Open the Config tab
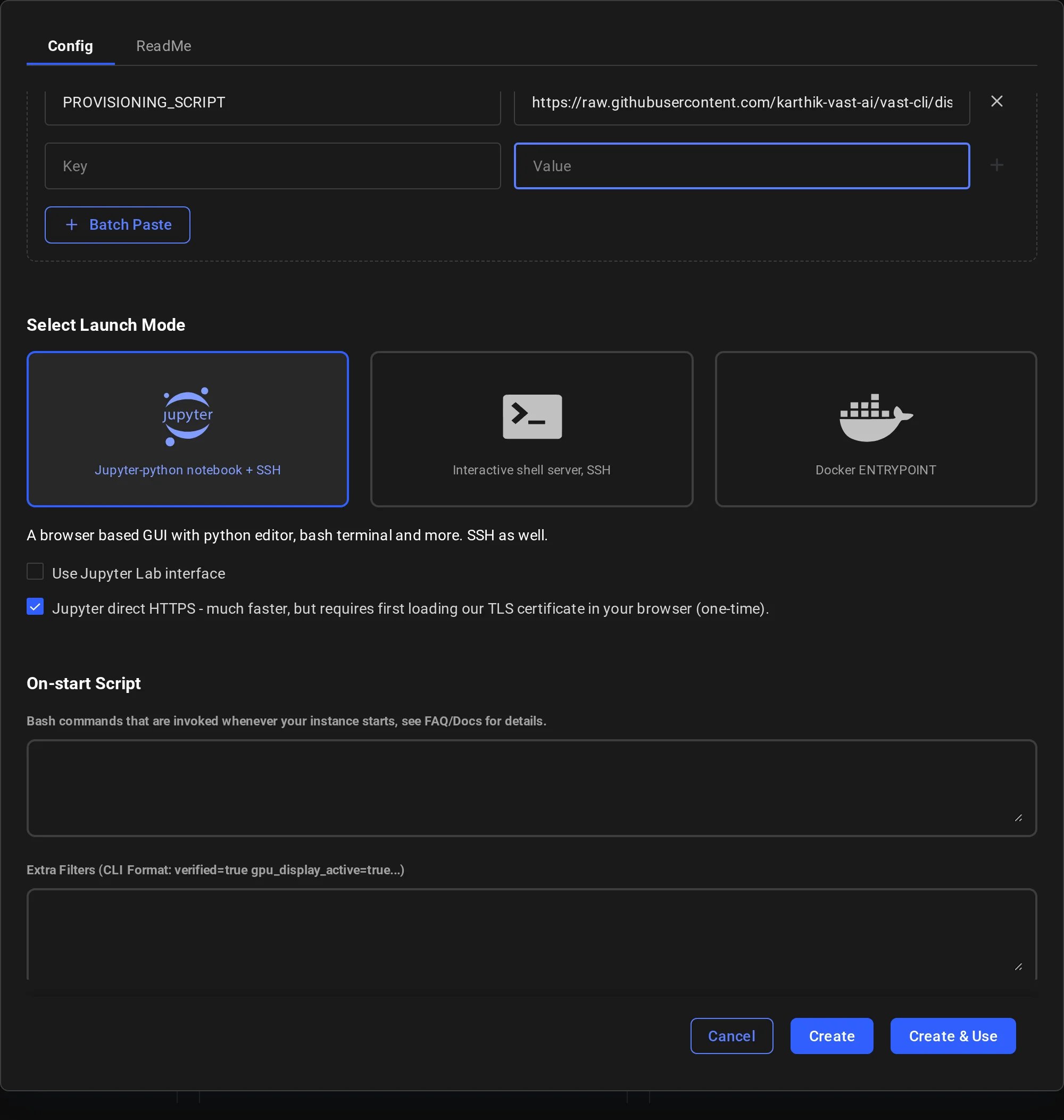1064x1120 pixels. (70, 46)
